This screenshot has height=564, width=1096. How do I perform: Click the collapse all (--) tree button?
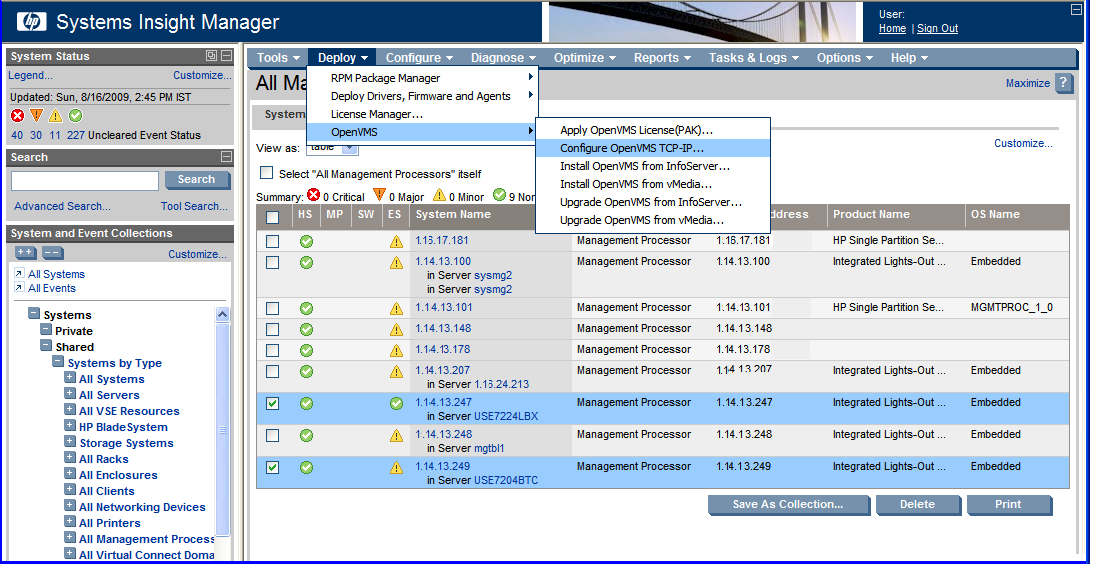pyautogui.click(x=52, y=252)
